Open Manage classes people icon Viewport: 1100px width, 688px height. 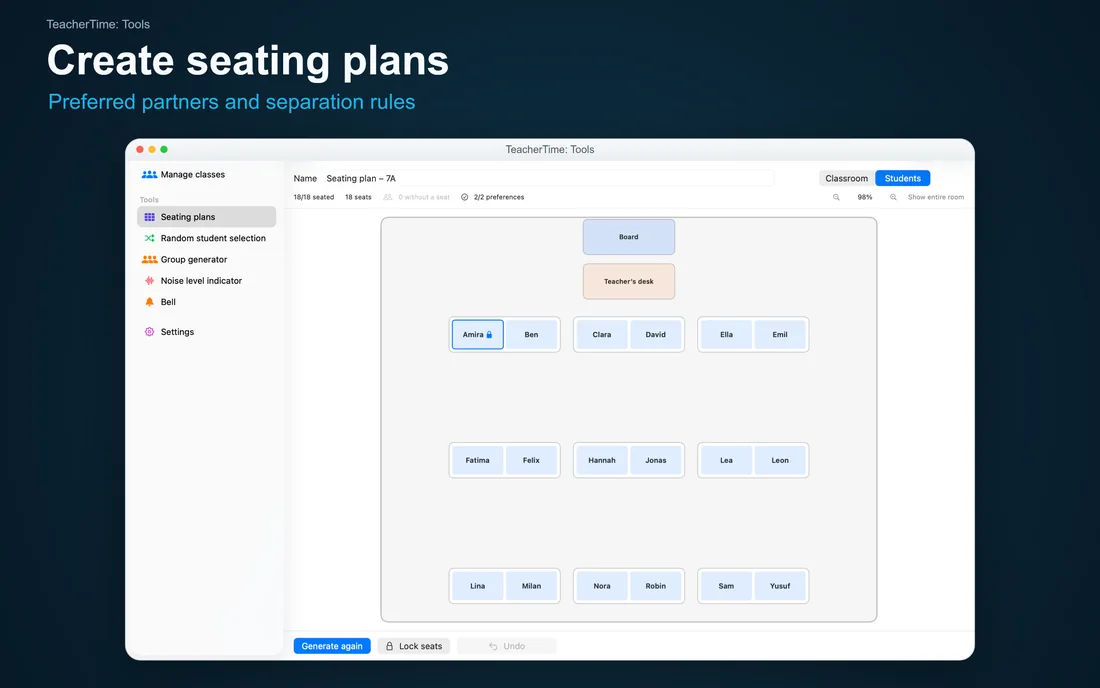pyautogui.click(x=149, y=175)
